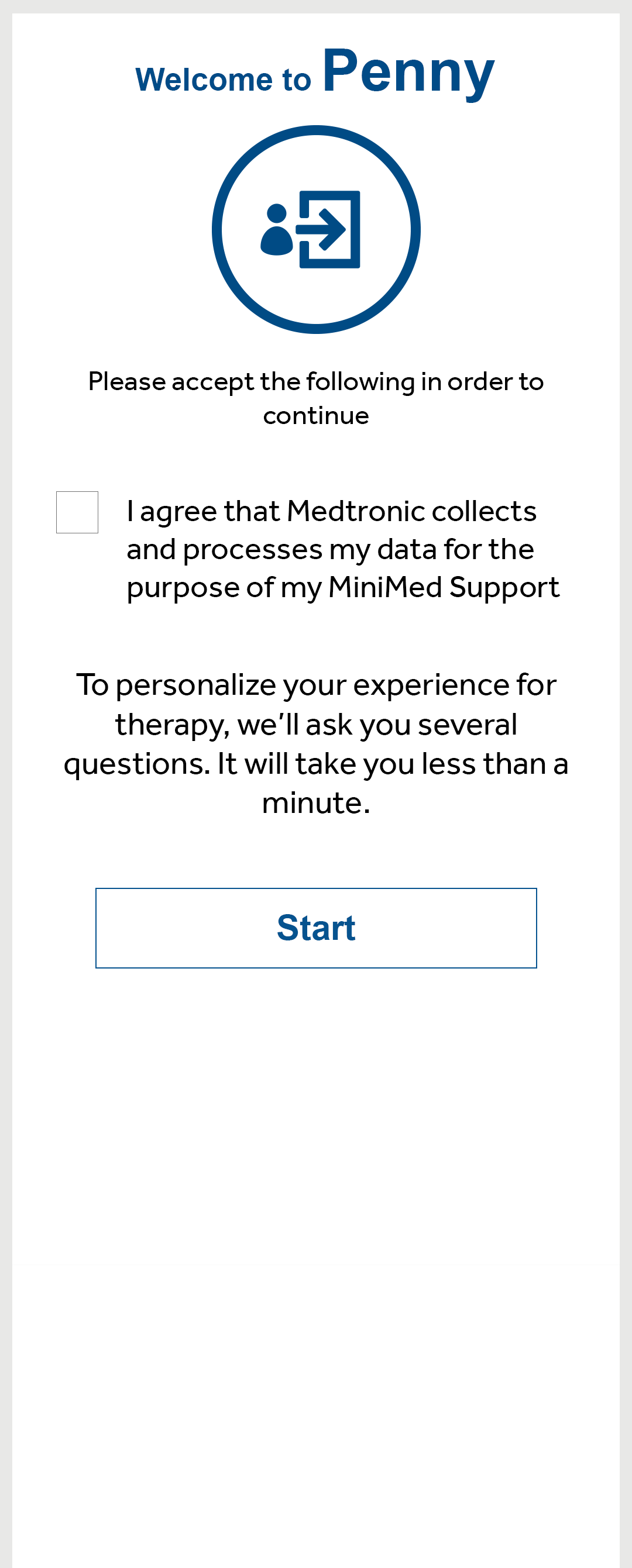Click the word "questions" in the paragraph

[136, 764]
